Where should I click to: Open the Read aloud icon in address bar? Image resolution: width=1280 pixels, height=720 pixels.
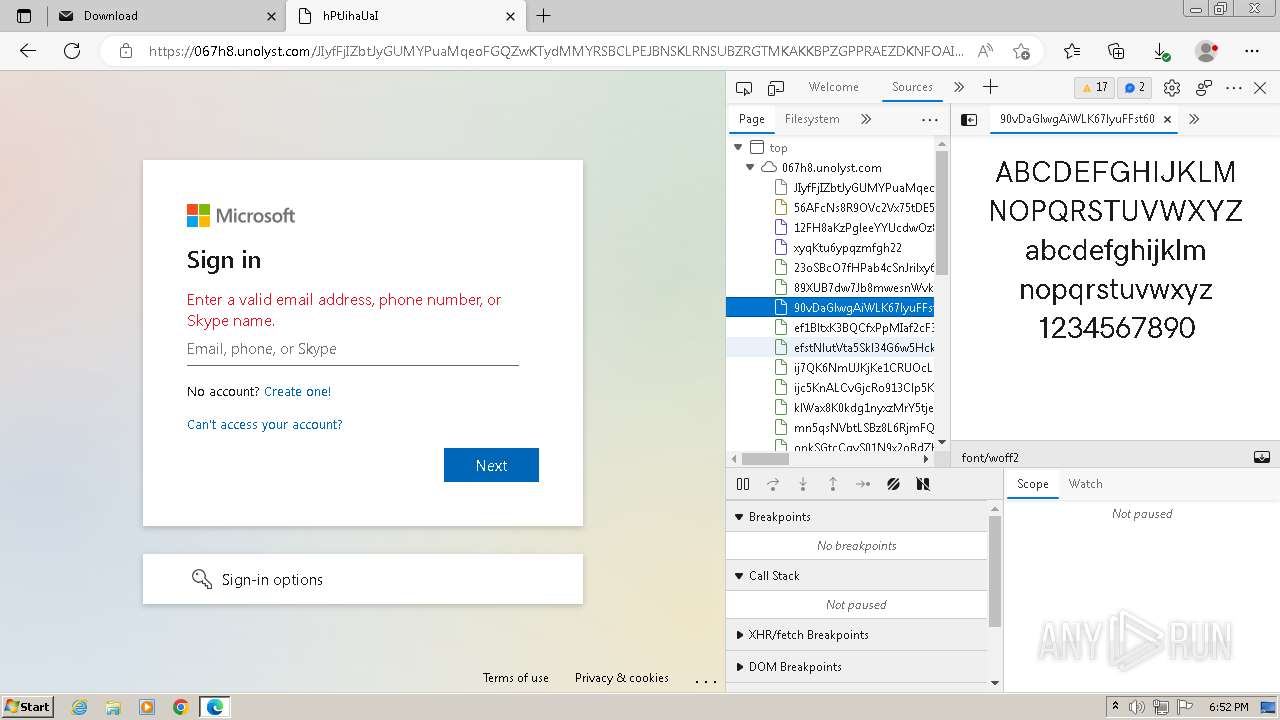pos(985,51)
